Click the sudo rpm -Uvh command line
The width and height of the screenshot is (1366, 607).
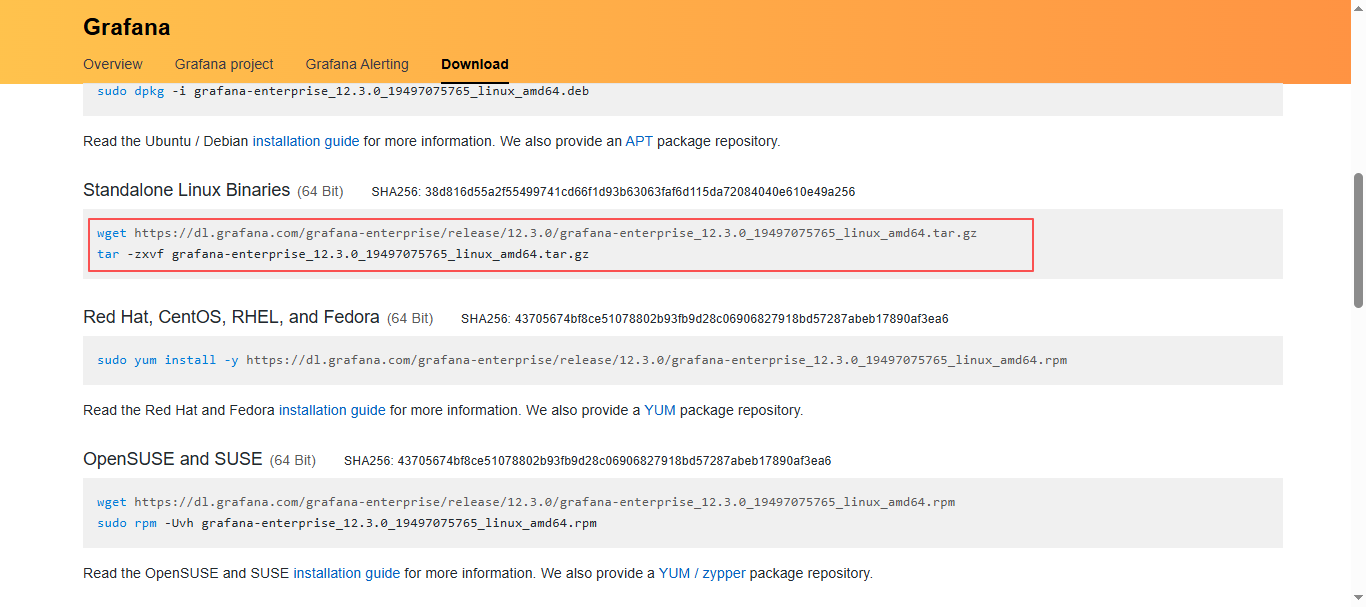click(347, 523)
